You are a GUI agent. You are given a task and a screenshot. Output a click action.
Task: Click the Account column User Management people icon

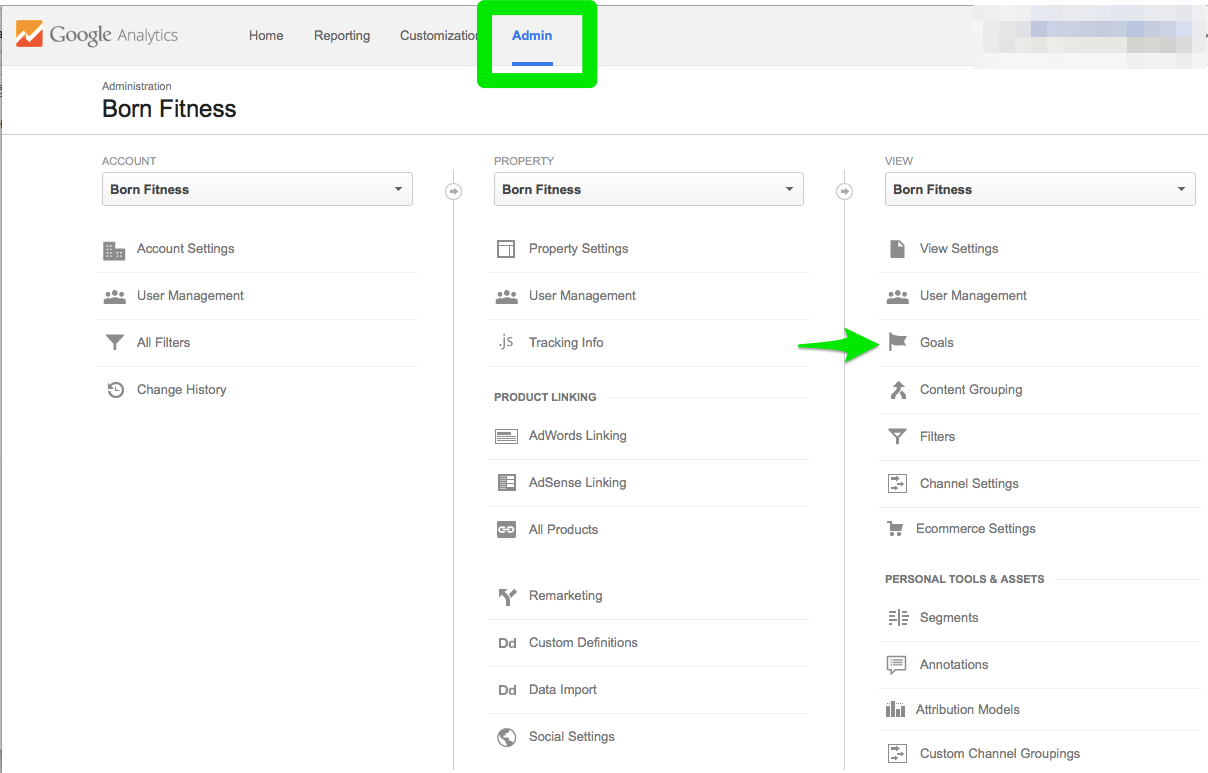[x=115, y=296]
